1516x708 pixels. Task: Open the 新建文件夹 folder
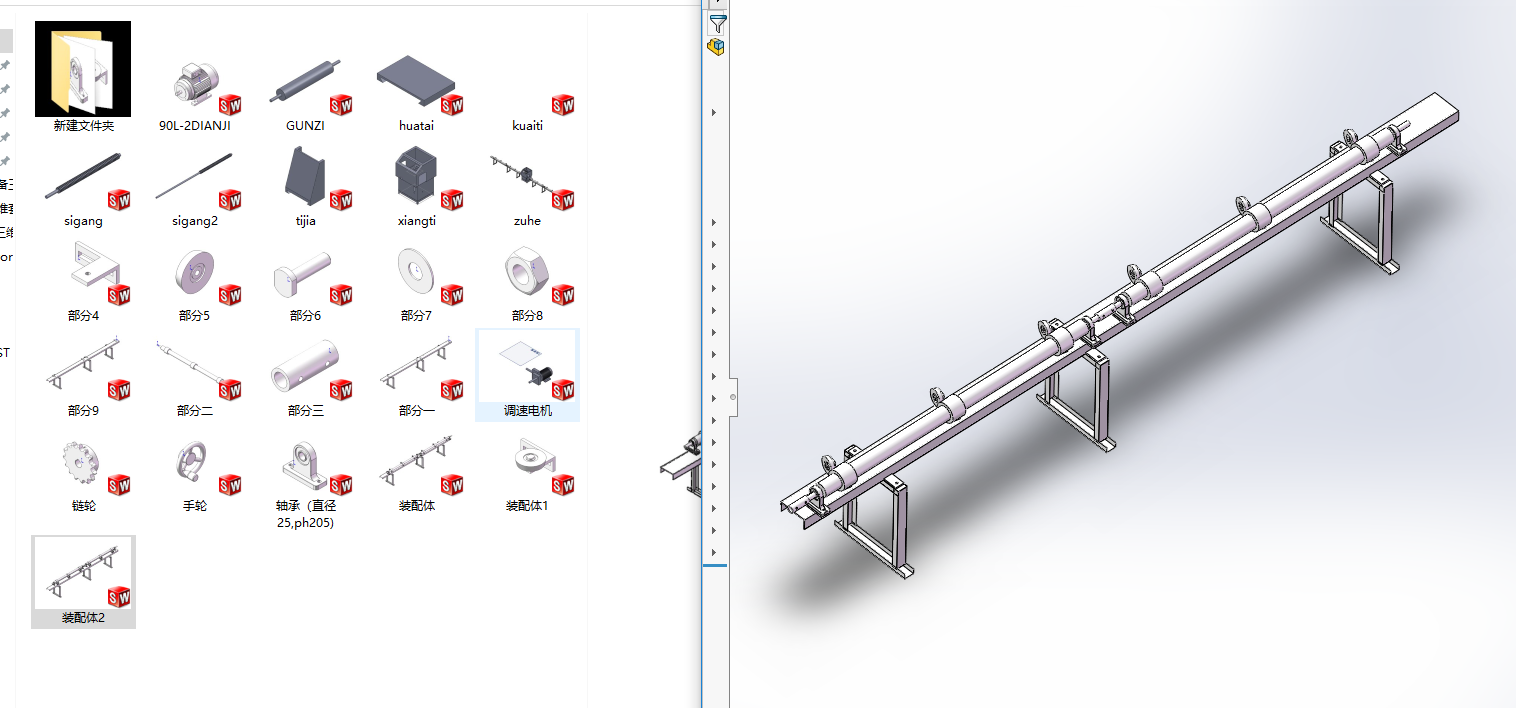(x=83, y=78)
